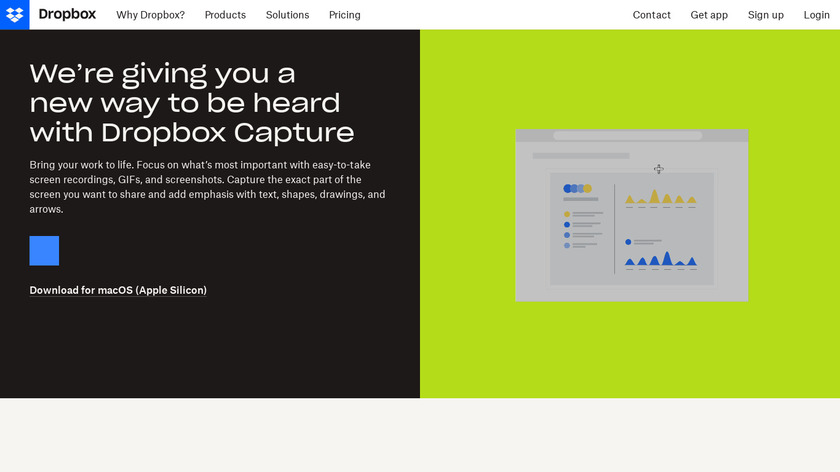
Task: Expand the Get app menu
Action: (709, 15)
